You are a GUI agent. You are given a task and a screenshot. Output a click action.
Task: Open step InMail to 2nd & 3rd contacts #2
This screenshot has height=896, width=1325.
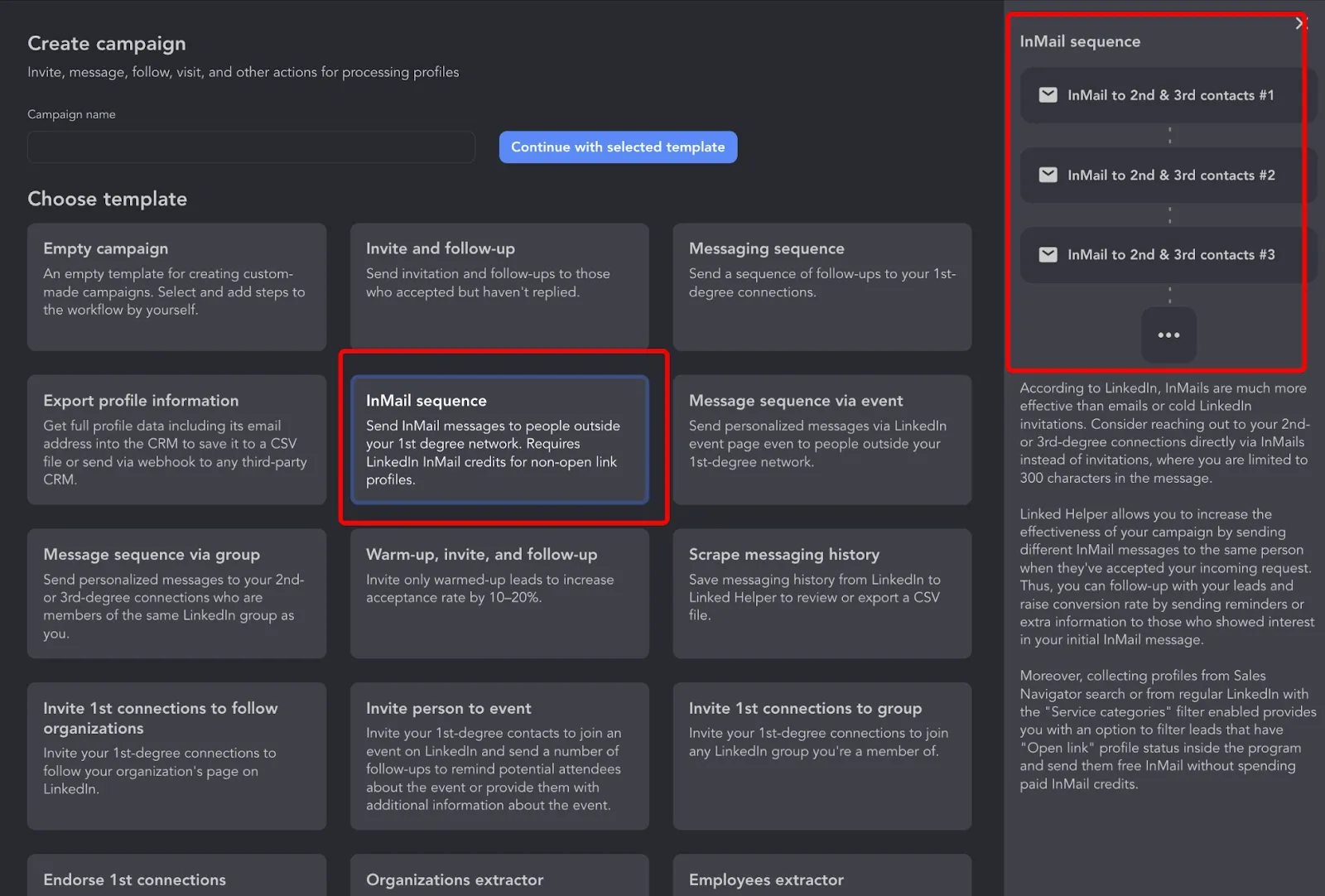click(1168, 175)
